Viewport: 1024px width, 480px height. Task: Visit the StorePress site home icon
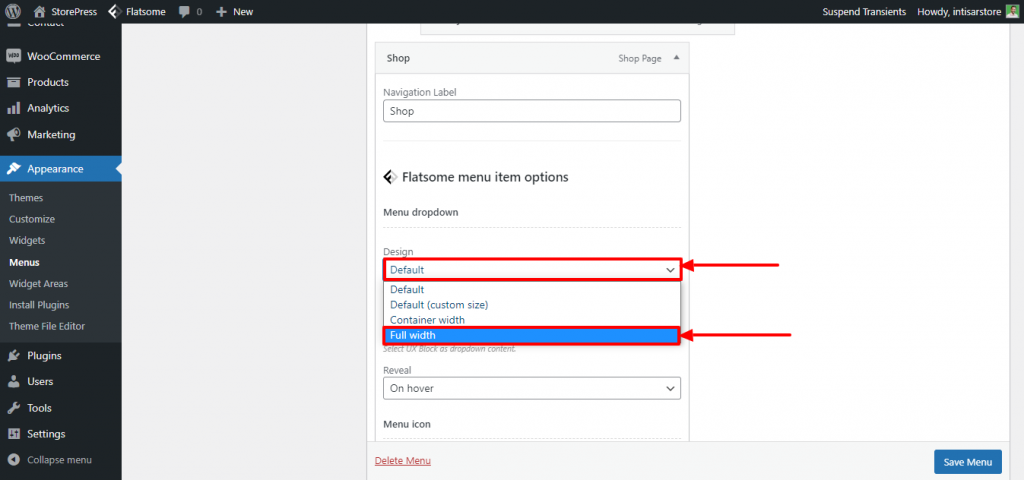point(40,11)
